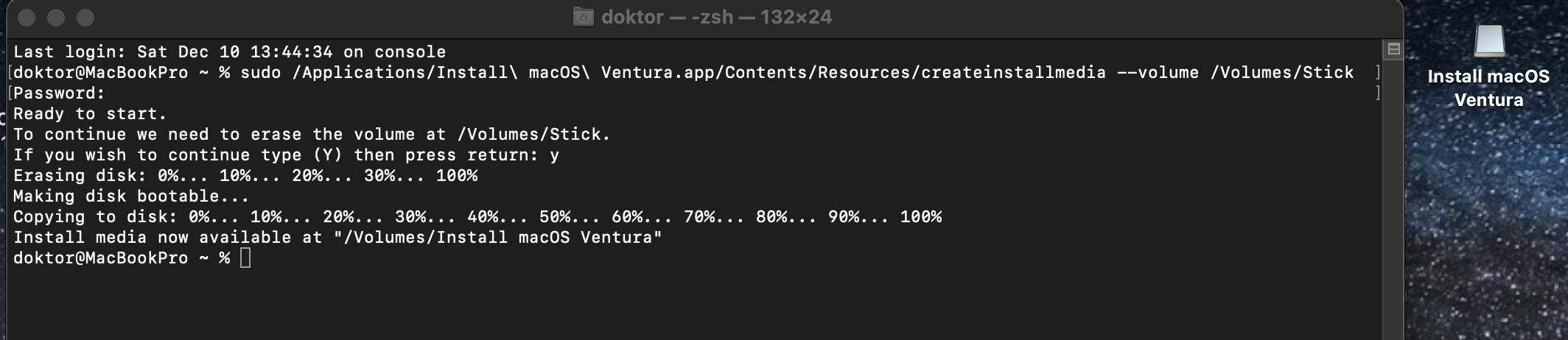Screen dimensions: 1568x340
Task: Click the closing mark bracket on the Password line
Action: point(1377,93)
